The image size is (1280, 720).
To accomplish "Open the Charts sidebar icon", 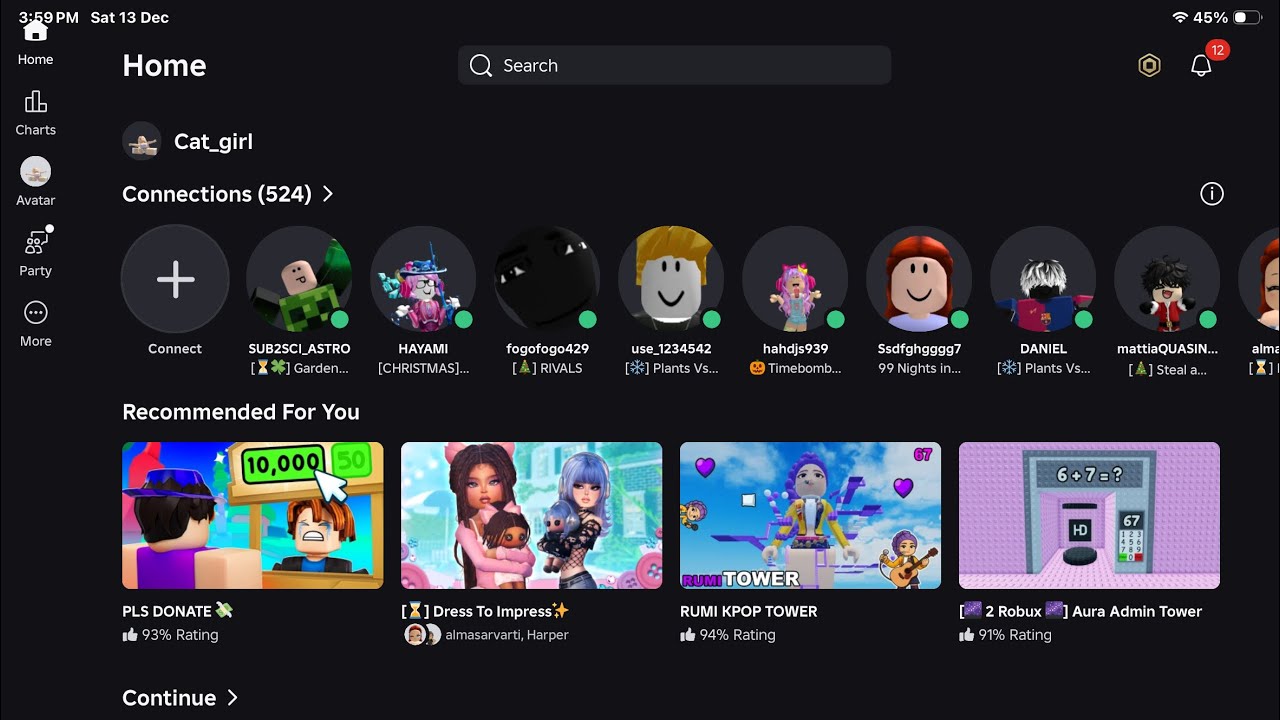I will pos(35,102).
